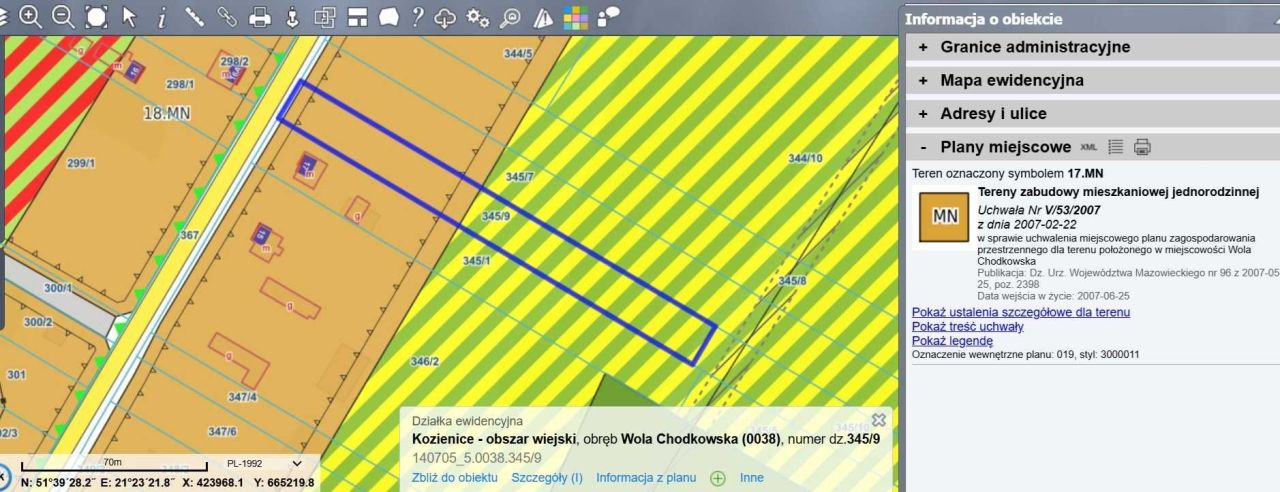Open the colorful grid thematic icon
Screen dimensions: 1280x492
tap(575, 16)
